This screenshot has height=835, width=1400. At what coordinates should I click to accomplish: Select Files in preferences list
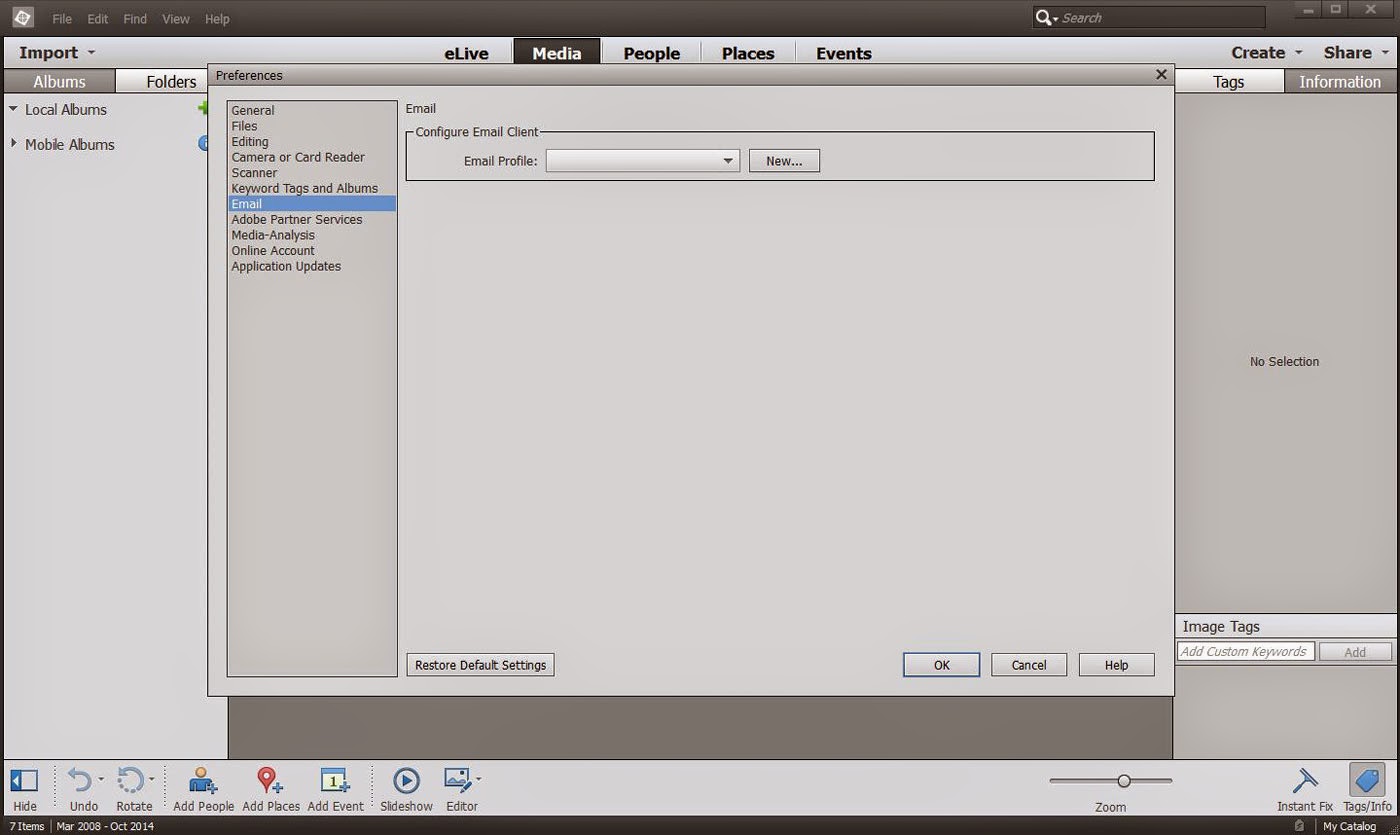pos(312,126)
